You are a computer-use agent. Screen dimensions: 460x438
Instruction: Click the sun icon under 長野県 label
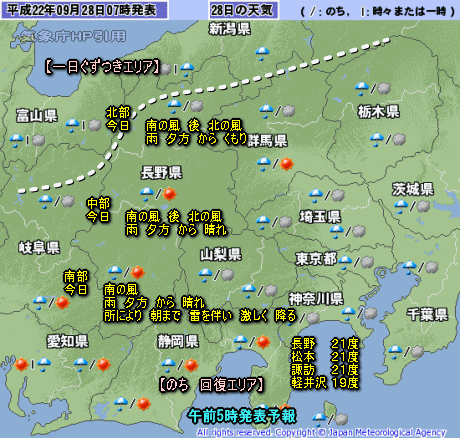pyautogui.click(x=169, y=194)
